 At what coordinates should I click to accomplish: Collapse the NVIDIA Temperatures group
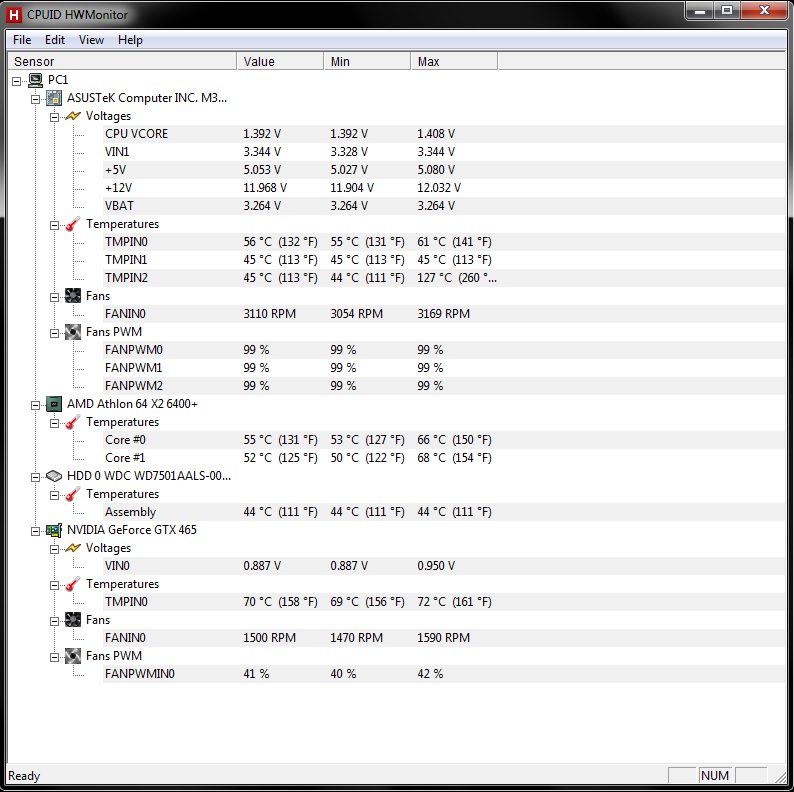point(54,585)
